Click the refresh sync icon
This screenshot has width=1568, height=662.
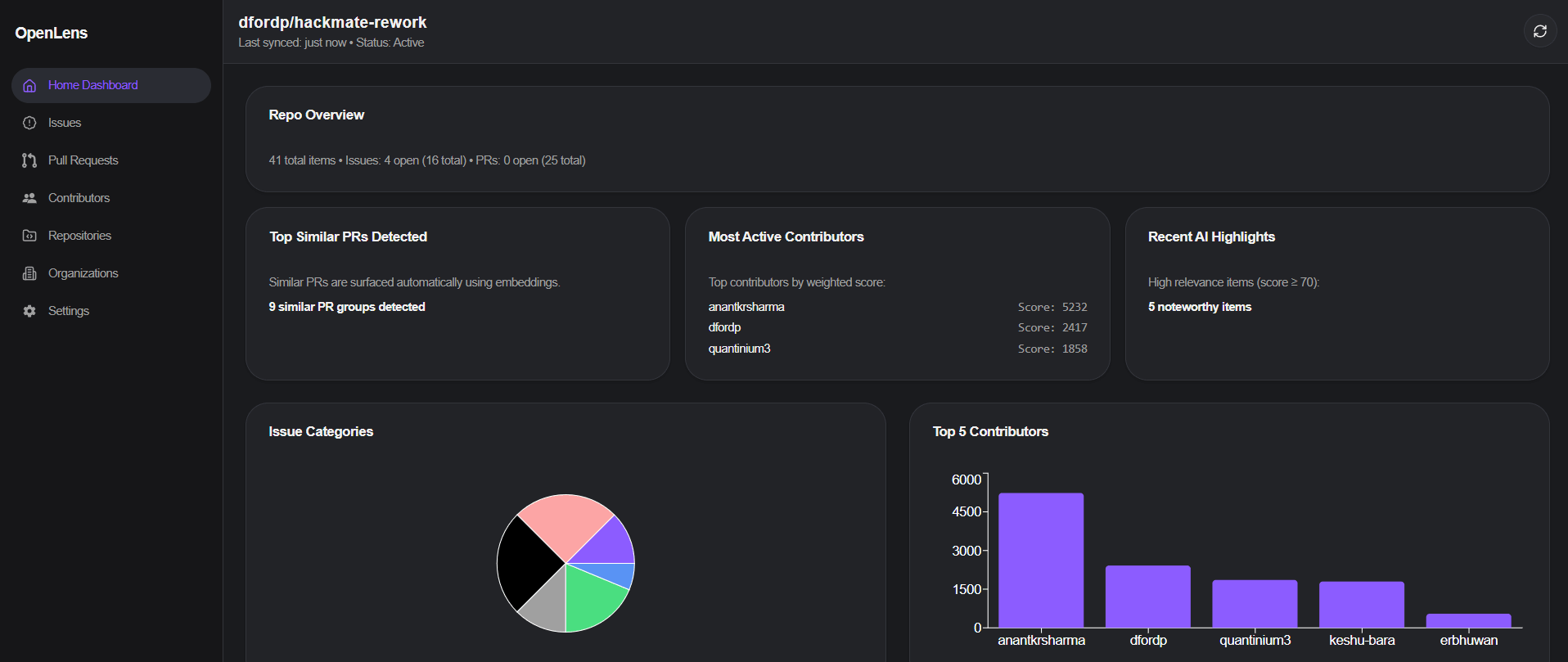click(1539, 31)
